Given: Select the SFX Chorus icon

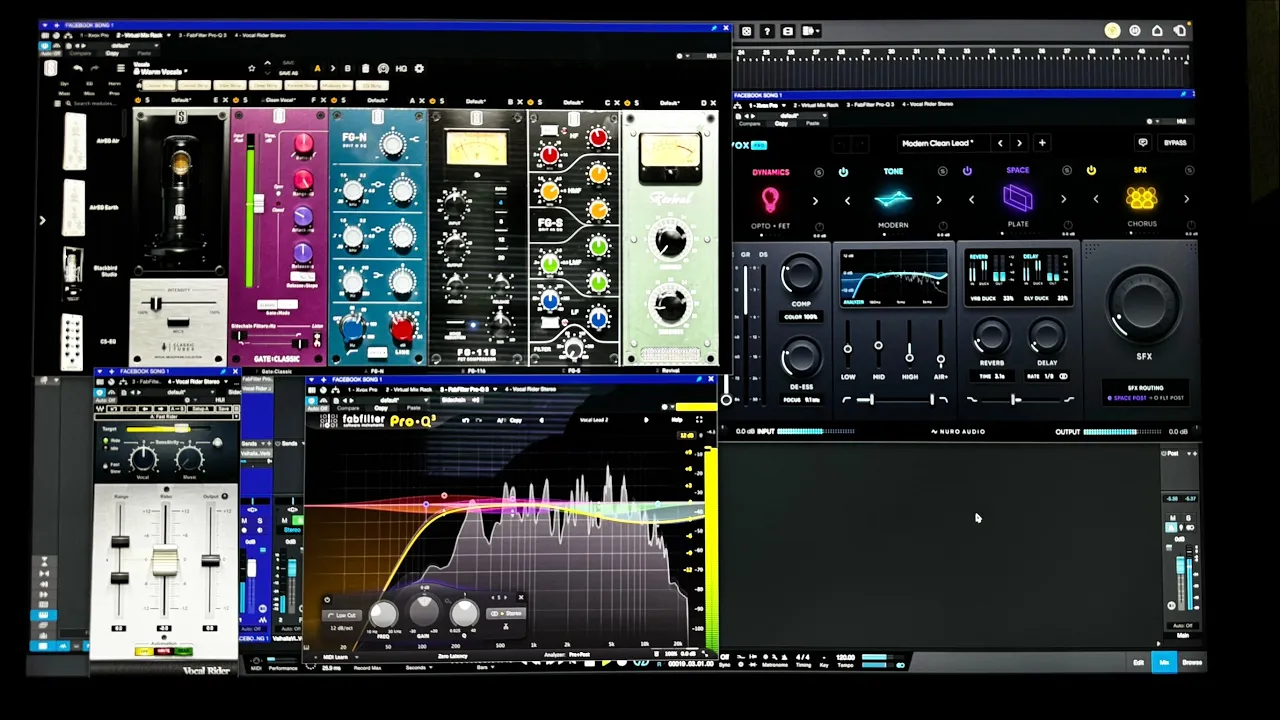Looking at the screenshot, I should click(1142, 198).
